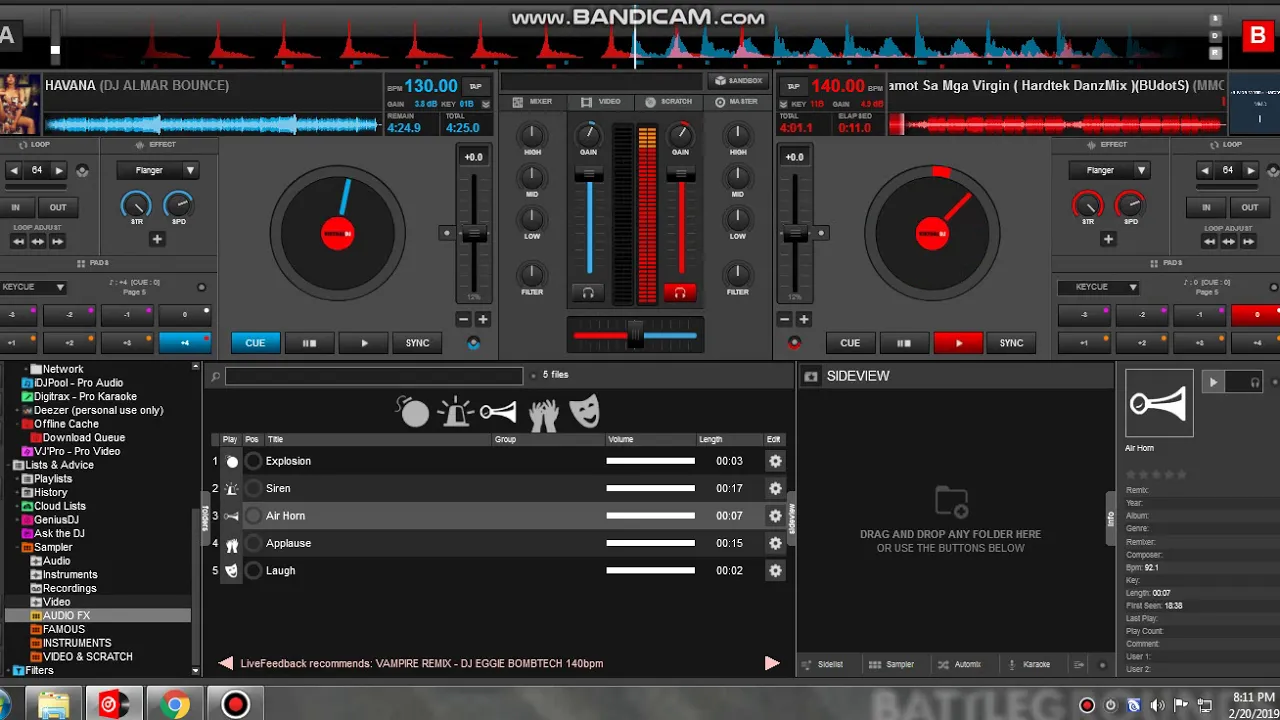Screen dimensions: 1280x720
Task: Click left deck TAP tempo button
Action: pos(476,86)
